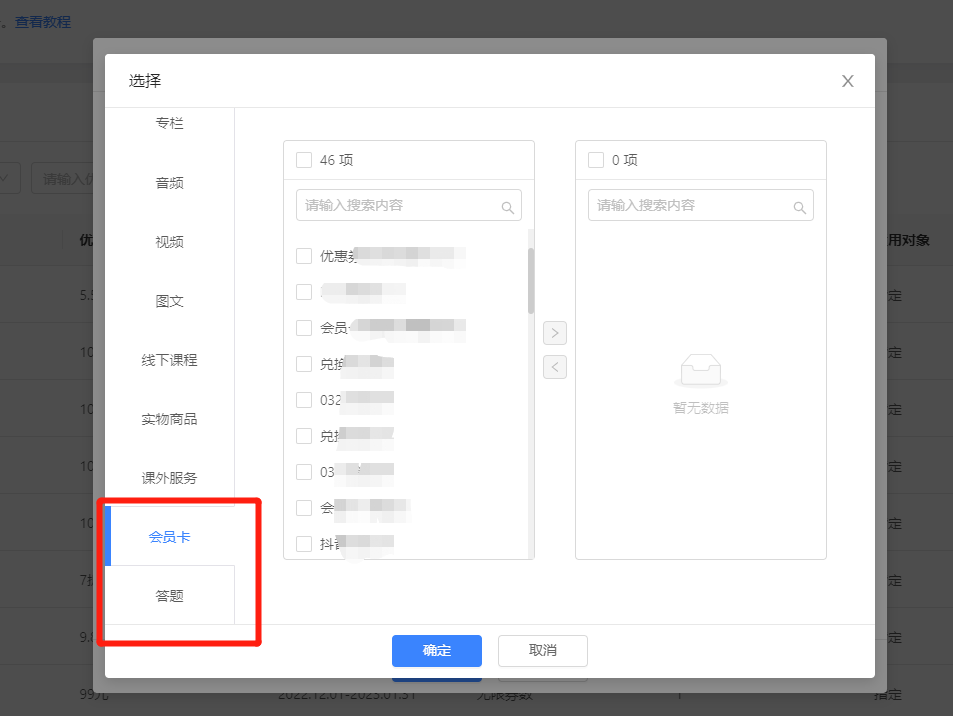Click the empty inbox icon above 暂无数据
This screenshot has width=953, height=716.
click(700, 368)
